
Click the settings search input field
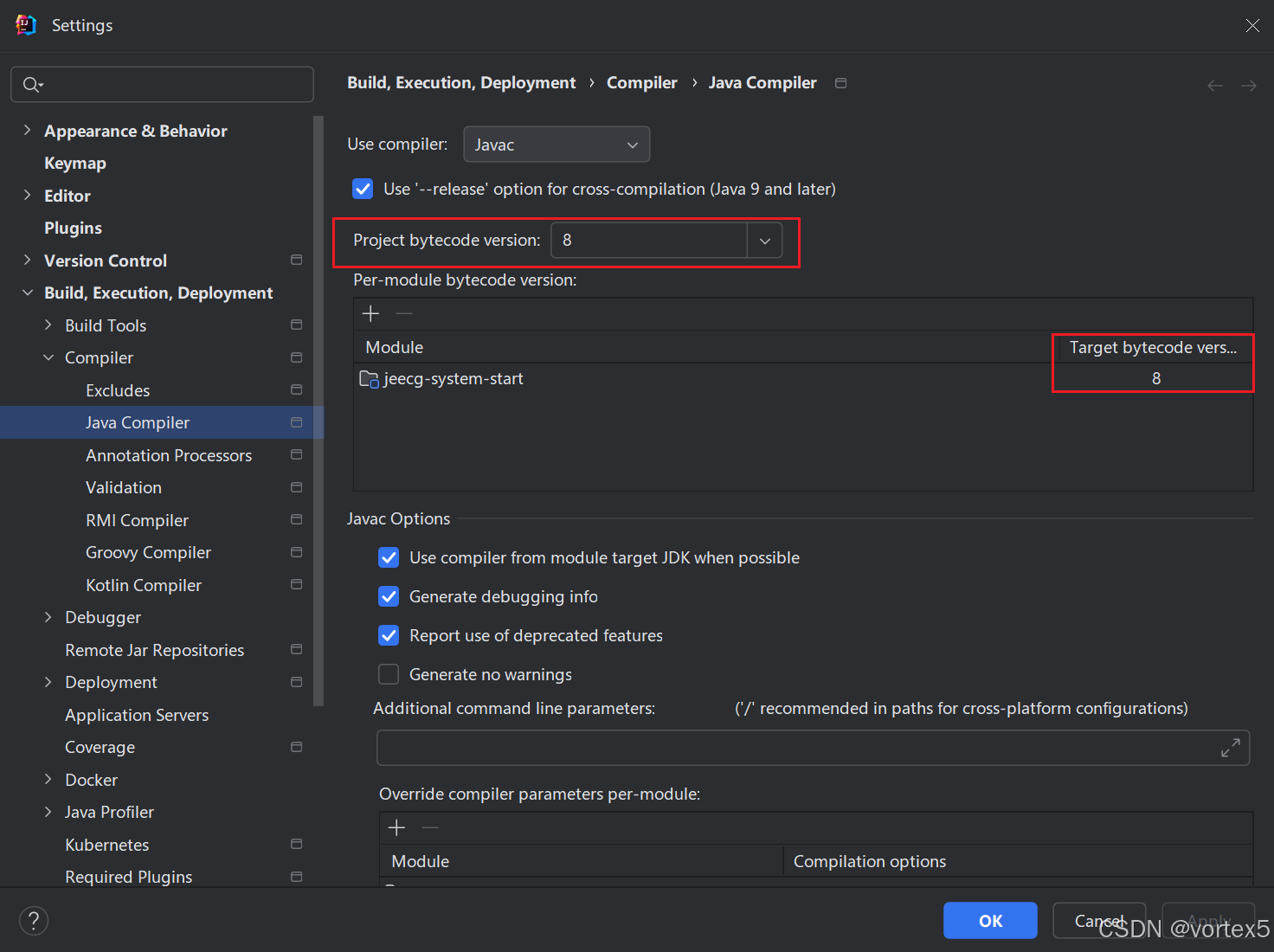[x=162, y=84]
